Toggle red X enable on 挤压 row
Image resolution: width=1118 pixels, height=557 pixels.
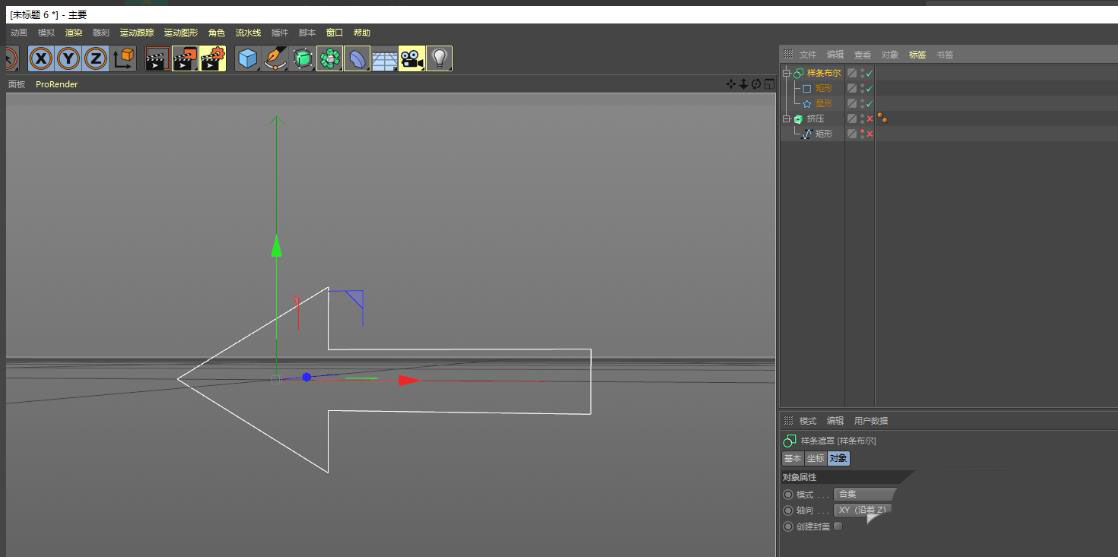coord(870,118)
